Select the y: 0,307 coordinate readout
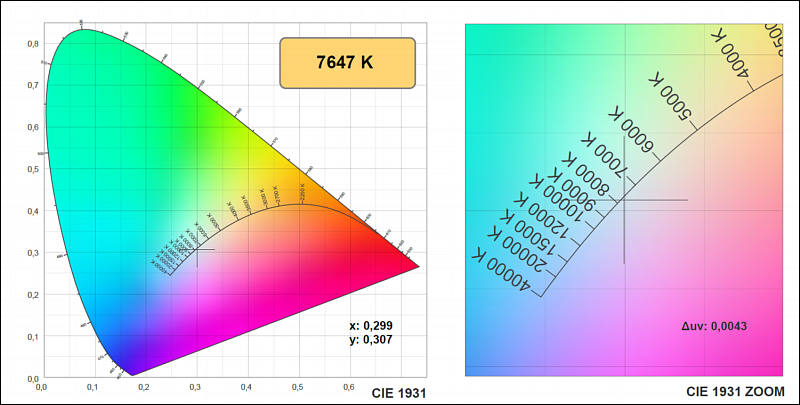 tap(371, 339)
